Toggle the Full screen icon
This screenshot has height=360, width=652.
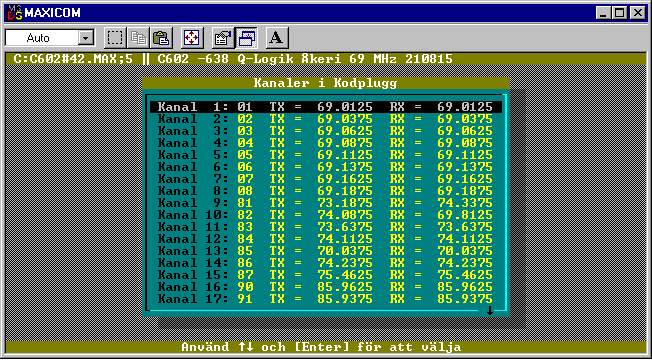pyautogui.click(x=192, y=38)
